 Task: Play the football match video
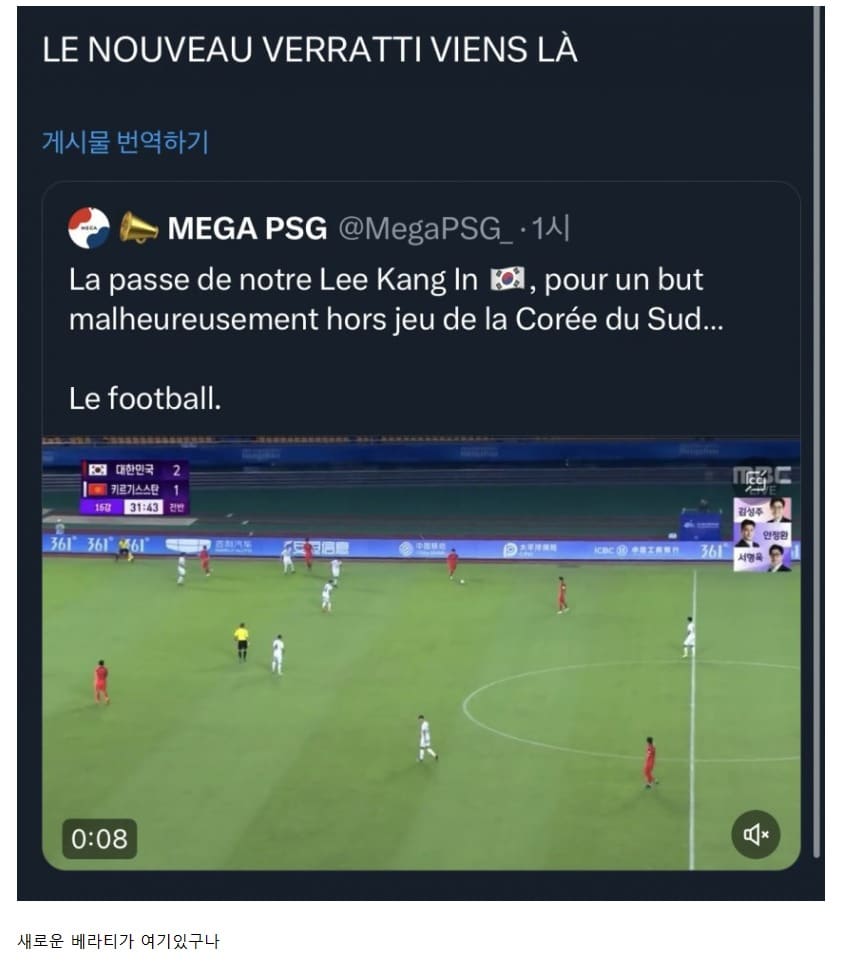click(x=421, y=653)
